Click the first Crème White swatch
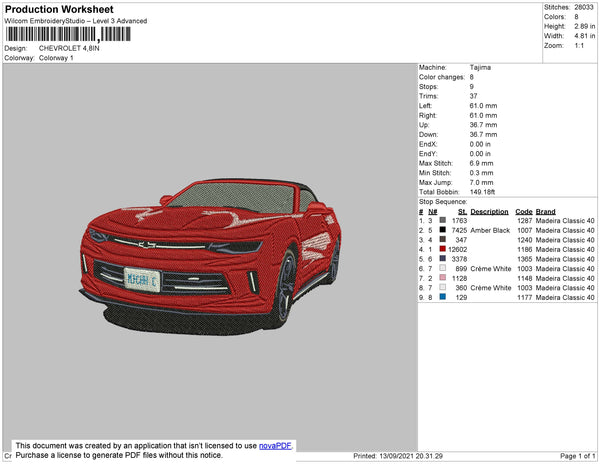The image size is (600, 464). point(442,268)
